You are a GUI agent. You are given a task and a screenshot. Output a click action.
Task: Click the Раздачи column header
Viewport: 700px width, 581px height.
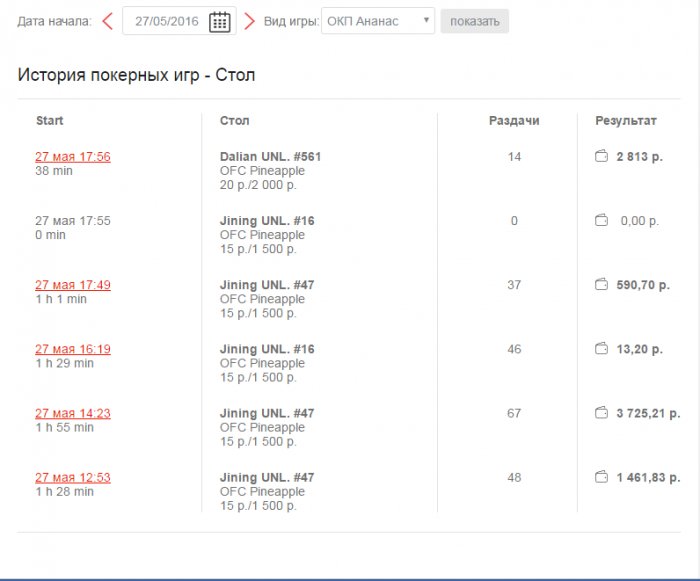(514, 121)
